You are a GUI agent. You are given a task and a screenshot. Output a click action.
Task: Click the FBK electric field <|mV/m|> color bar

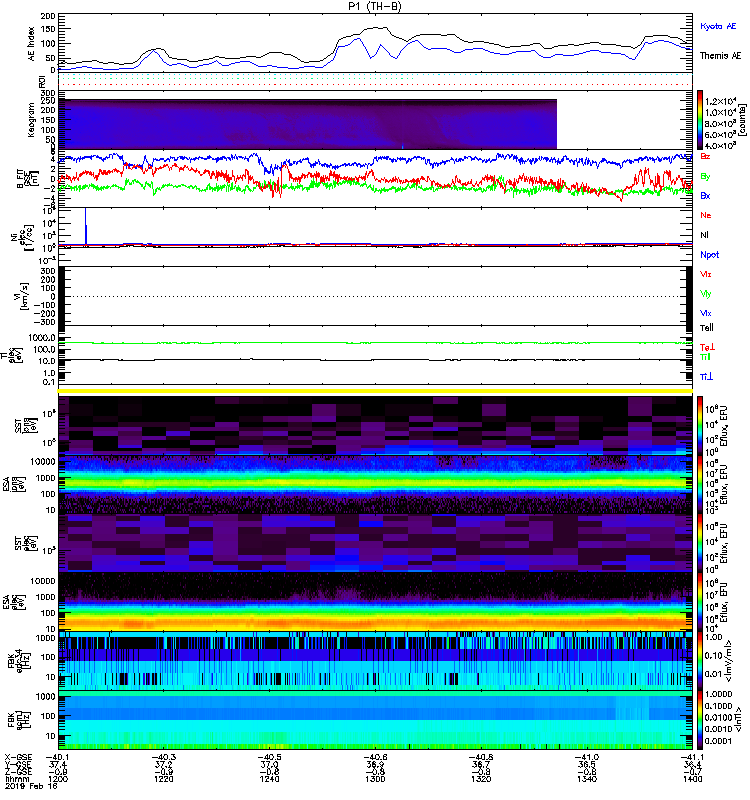point(700,661)
